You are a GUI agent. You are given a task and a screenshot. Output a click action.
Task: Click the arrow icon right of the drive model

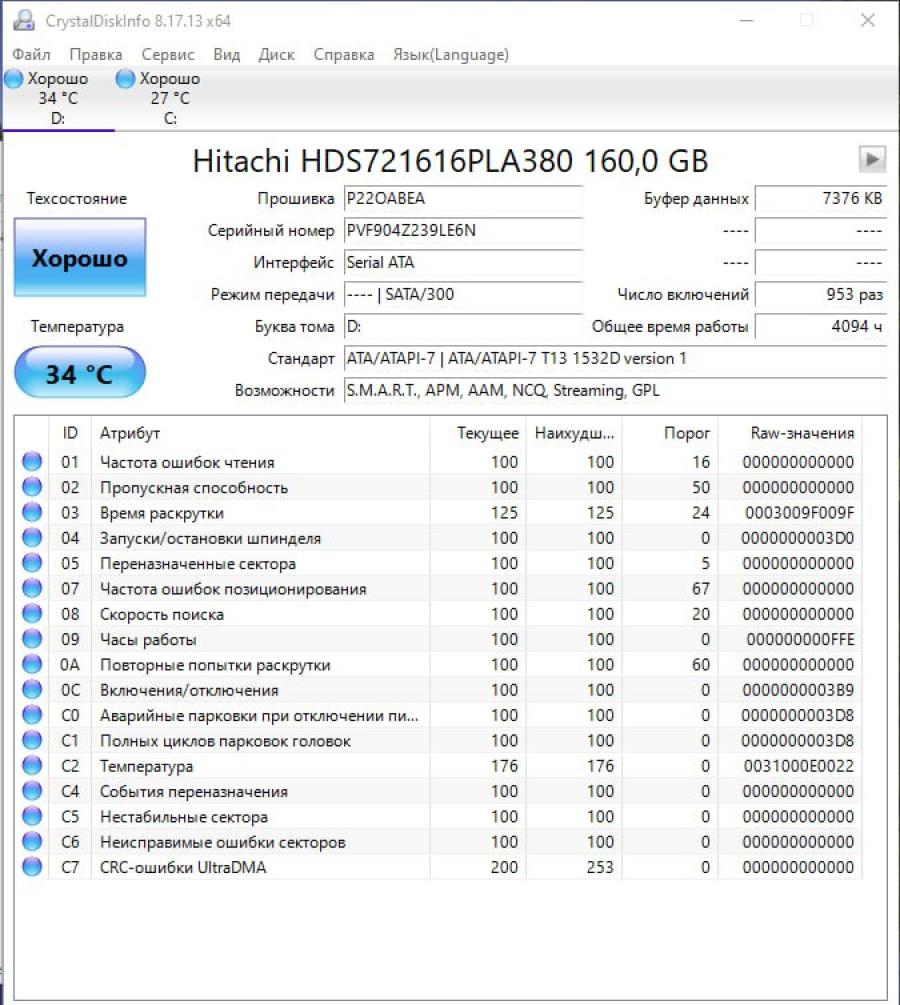pos(872,159)
